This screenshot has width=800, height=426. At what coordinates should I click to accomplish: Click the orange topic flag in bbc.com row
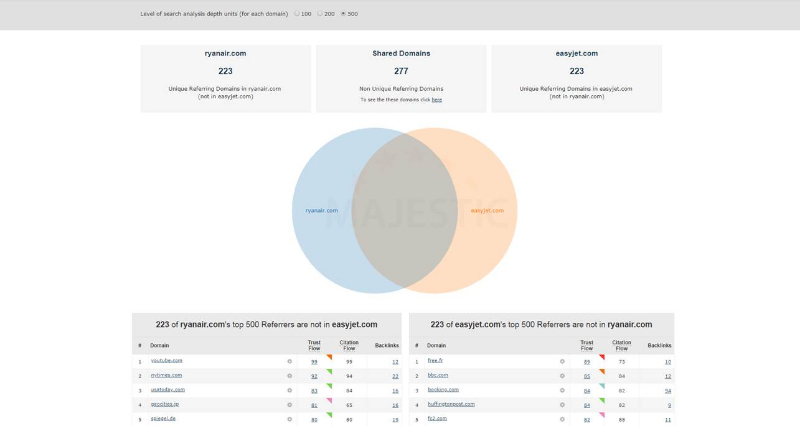point(603,371)
